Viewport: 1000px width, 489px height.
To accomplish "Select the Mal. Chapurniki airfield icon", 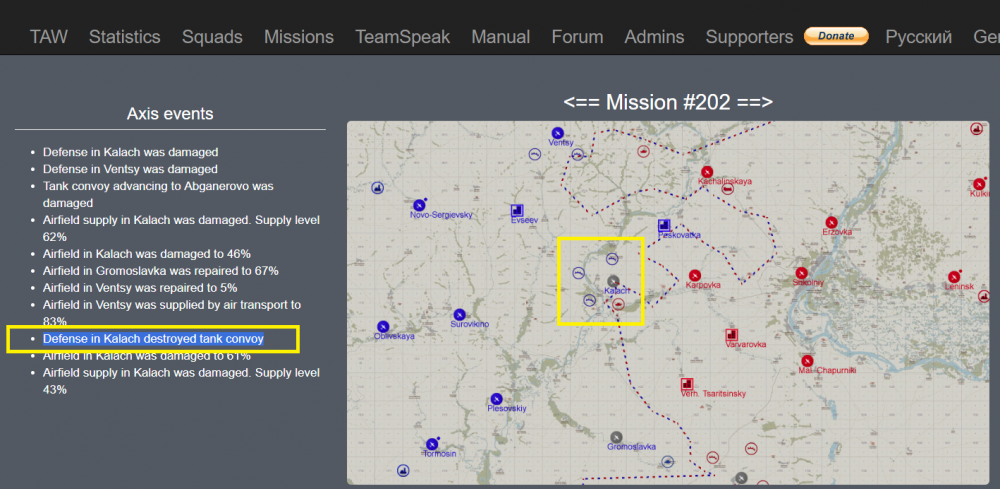I will pyautogui.click(x=807, y=361).
